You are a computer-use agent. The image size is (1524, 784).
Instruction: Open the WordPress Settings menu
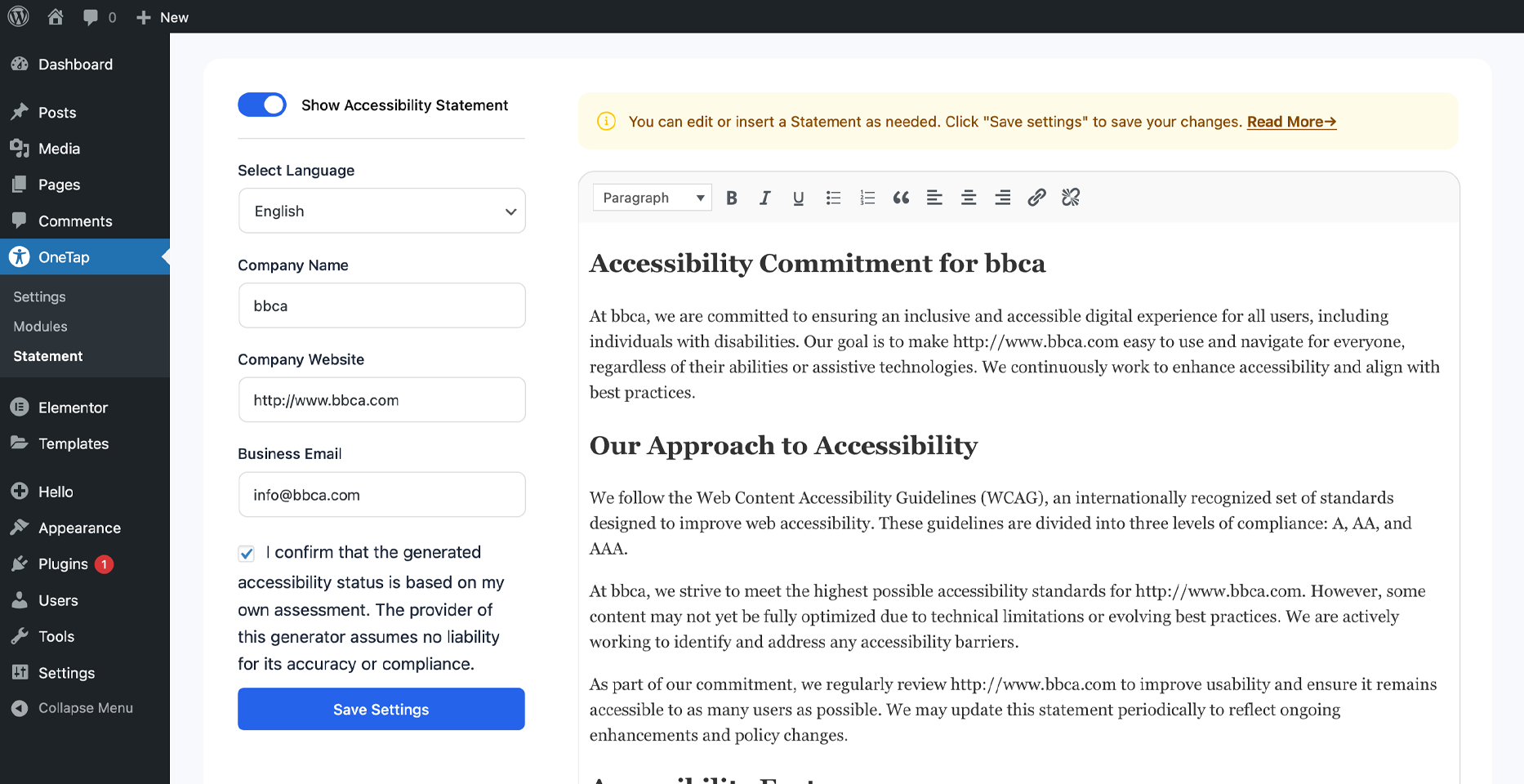point(85,673)
